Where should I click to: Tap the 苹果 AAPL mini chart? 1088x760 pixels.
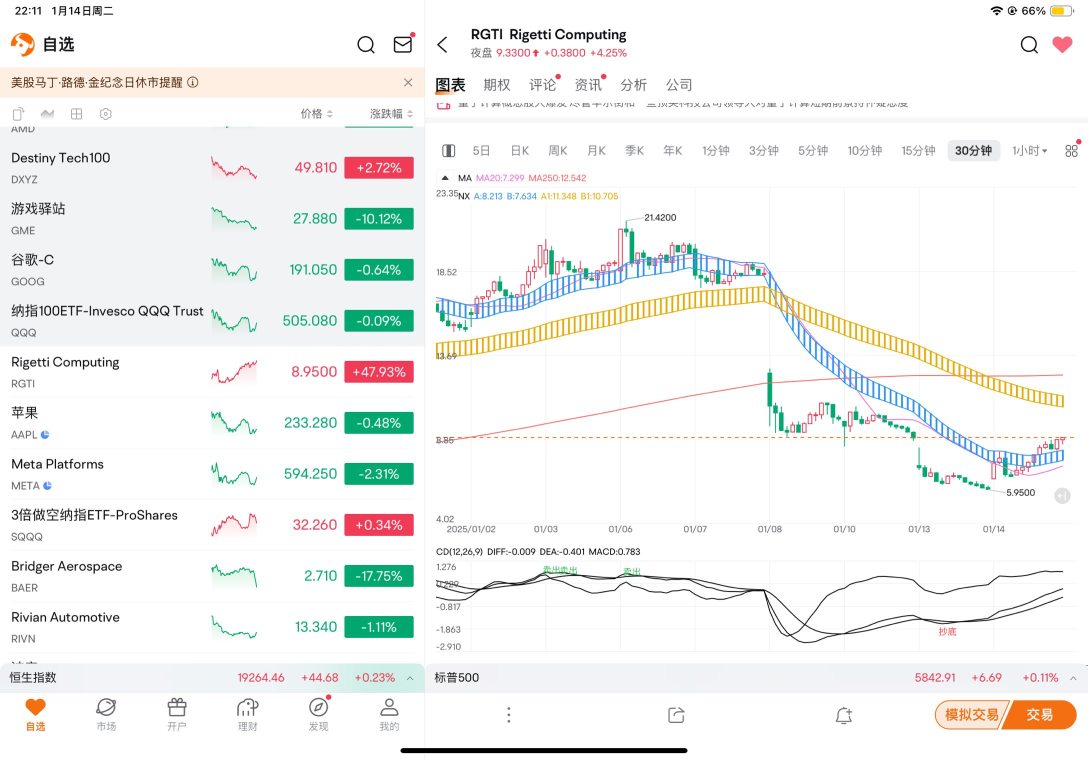click(235, 423)
